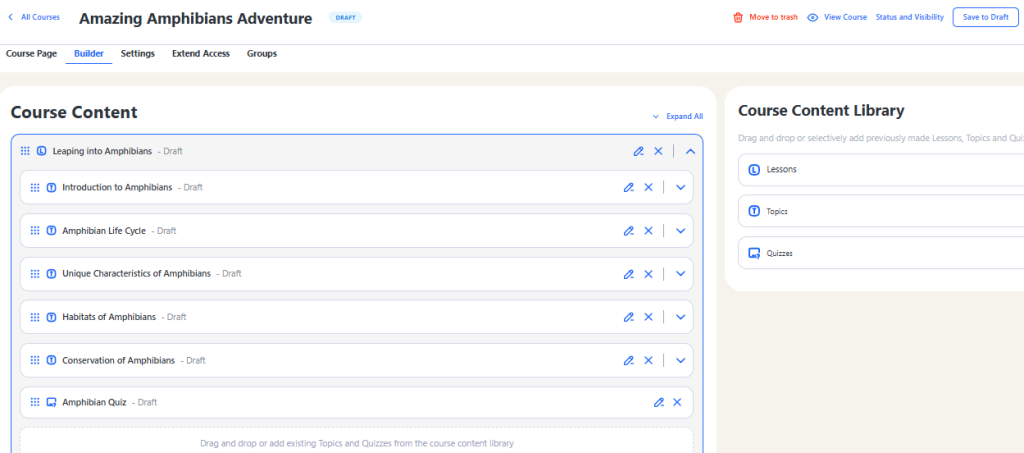Switch to the Settings tab
This screenshot has height=453, width=1024.
point(138,54)
